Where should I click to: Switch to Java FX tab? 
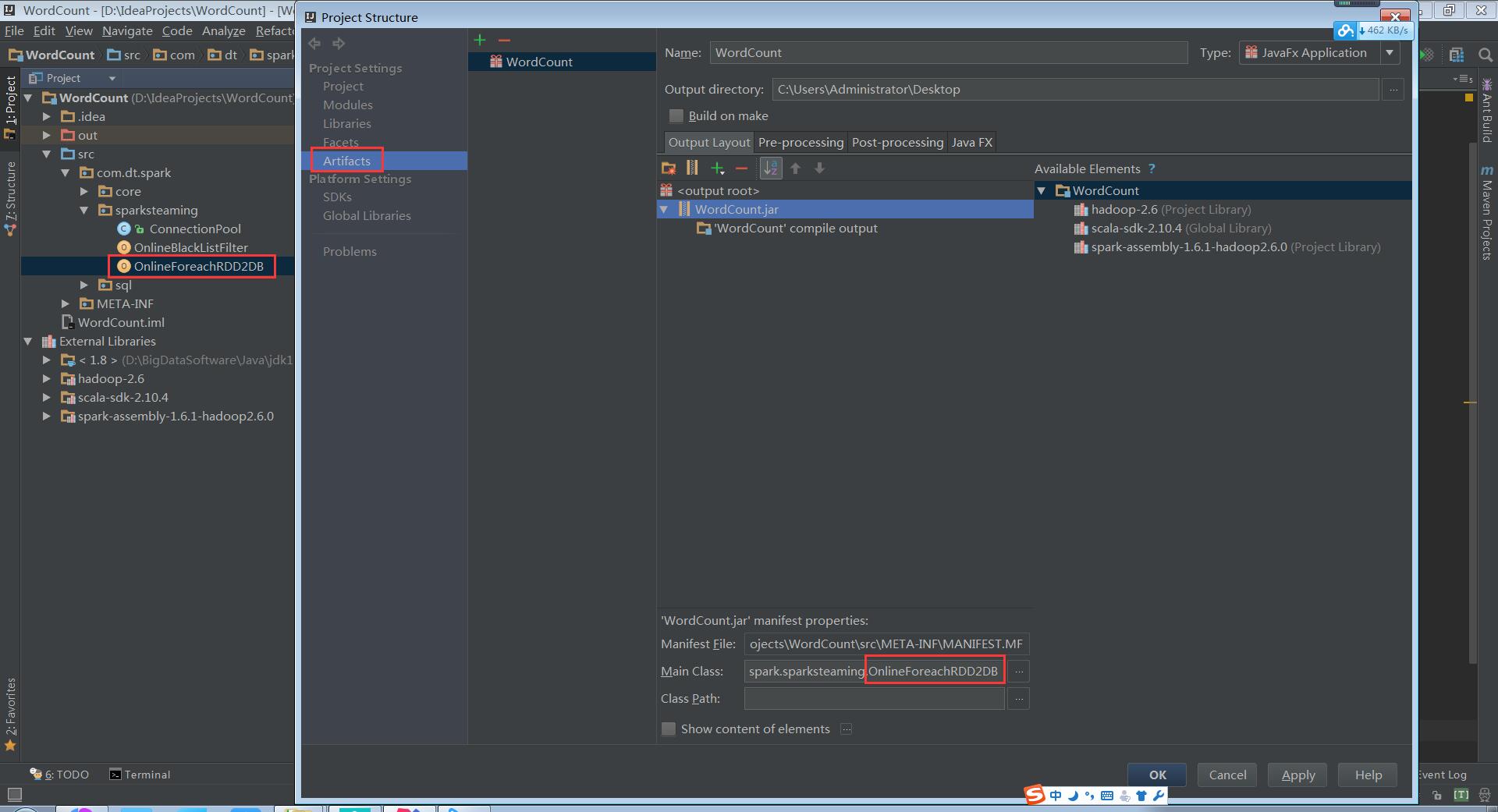click(x=971, y=143)
